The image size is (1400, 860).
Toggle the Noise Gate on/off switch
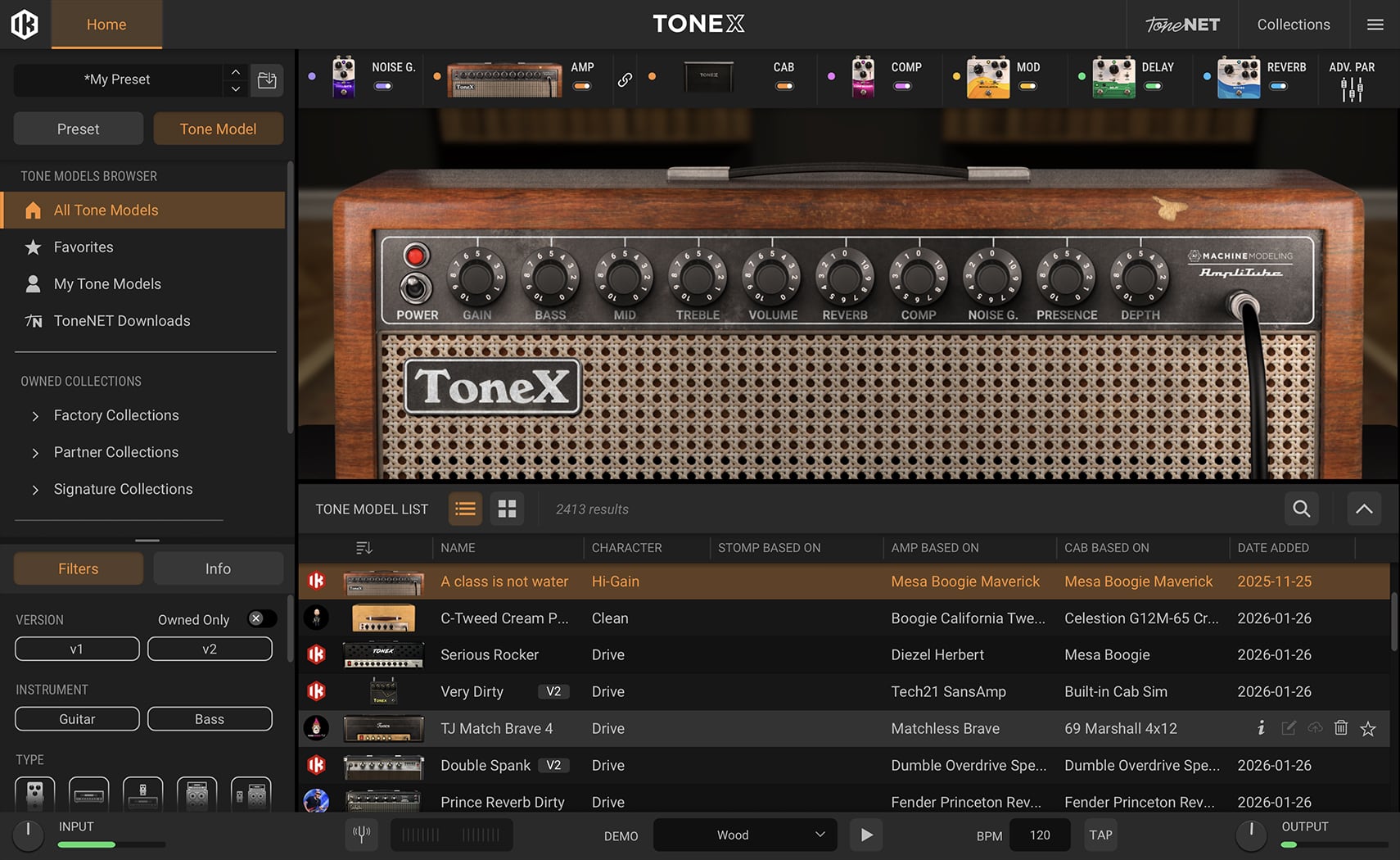(382, 86)
